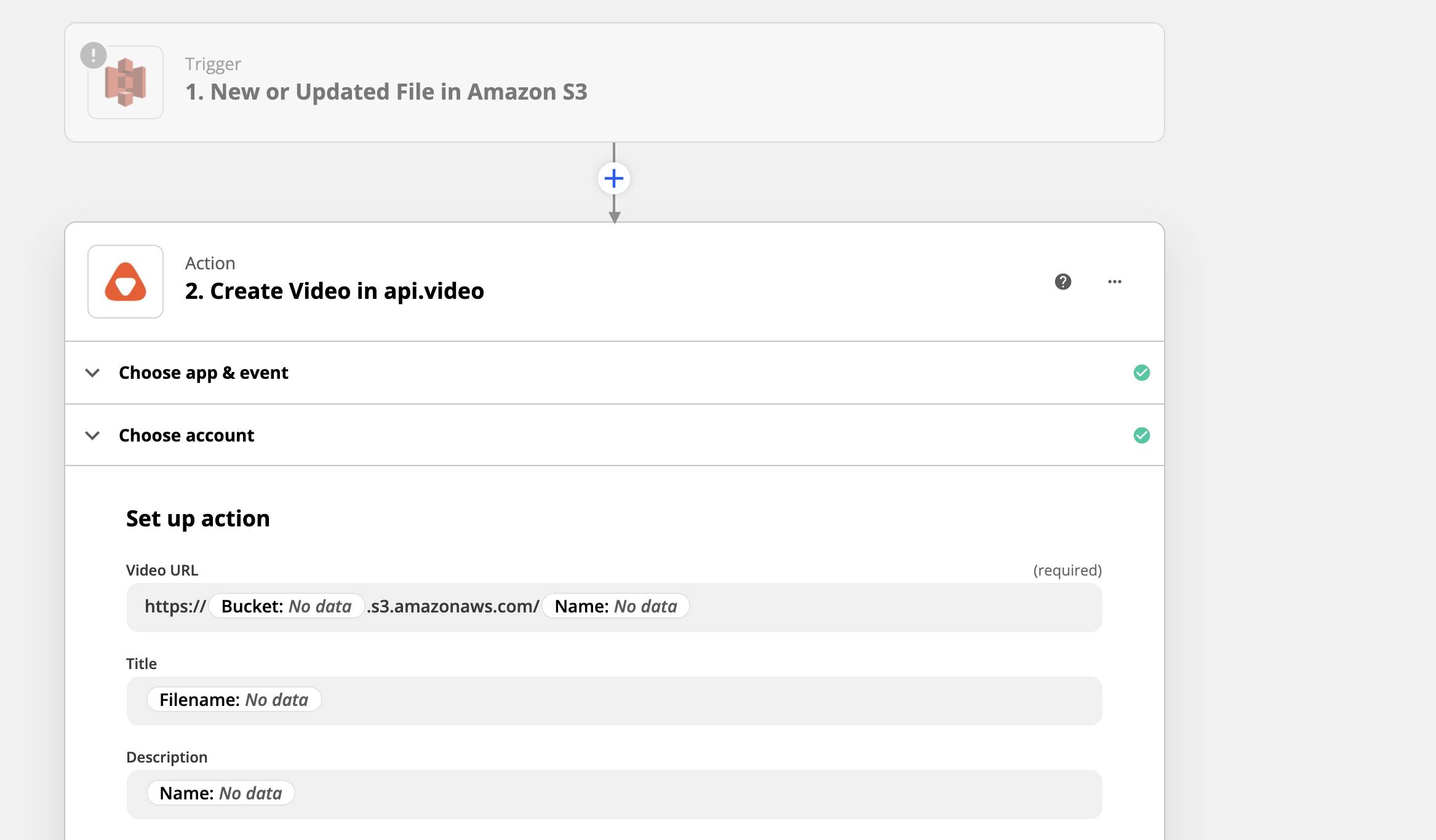Select the Filename No data pill in Title
This screenshot has height=840, width=1436.
[234, 699]
